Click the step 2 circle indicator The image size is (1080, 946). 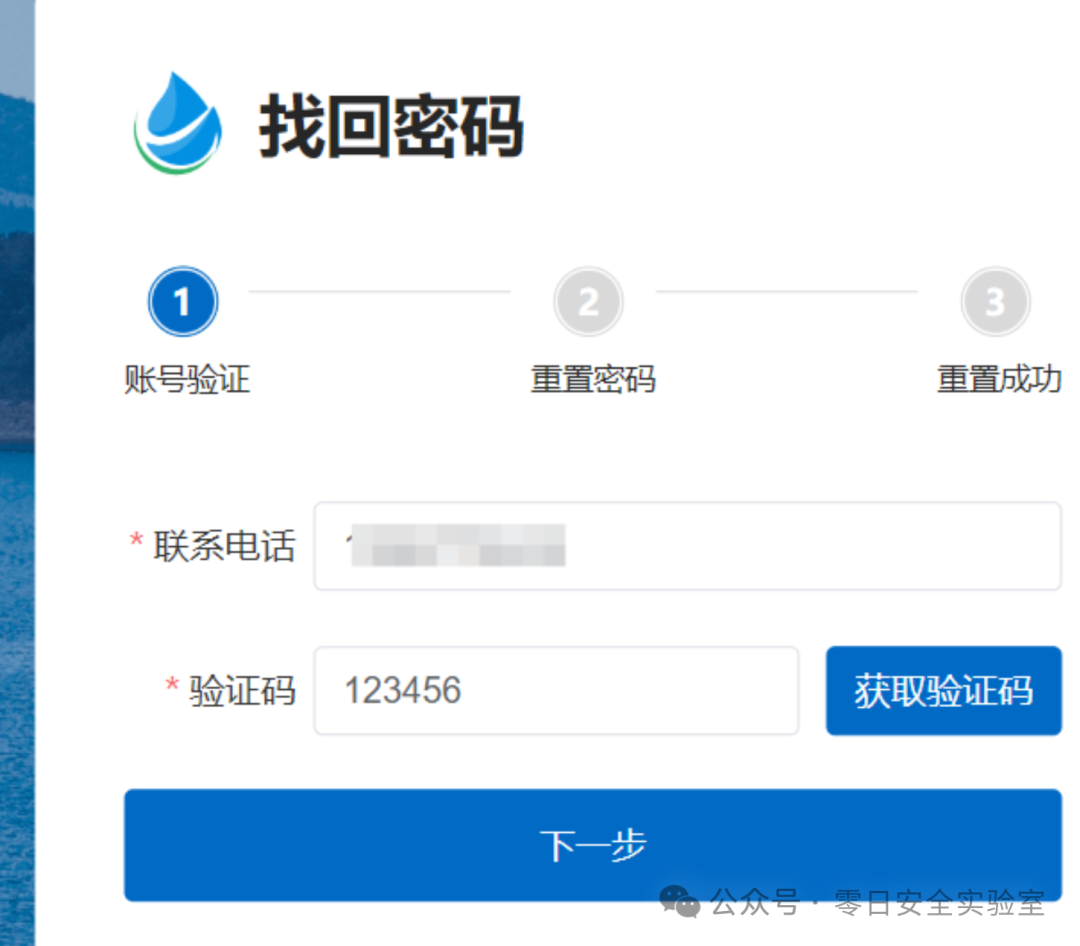click(588, 301)
